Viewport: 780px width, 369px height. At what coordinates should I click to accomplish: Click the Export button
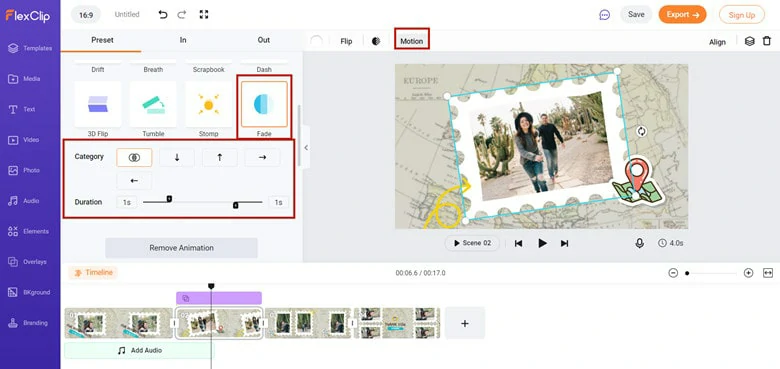tap(682, 14)
